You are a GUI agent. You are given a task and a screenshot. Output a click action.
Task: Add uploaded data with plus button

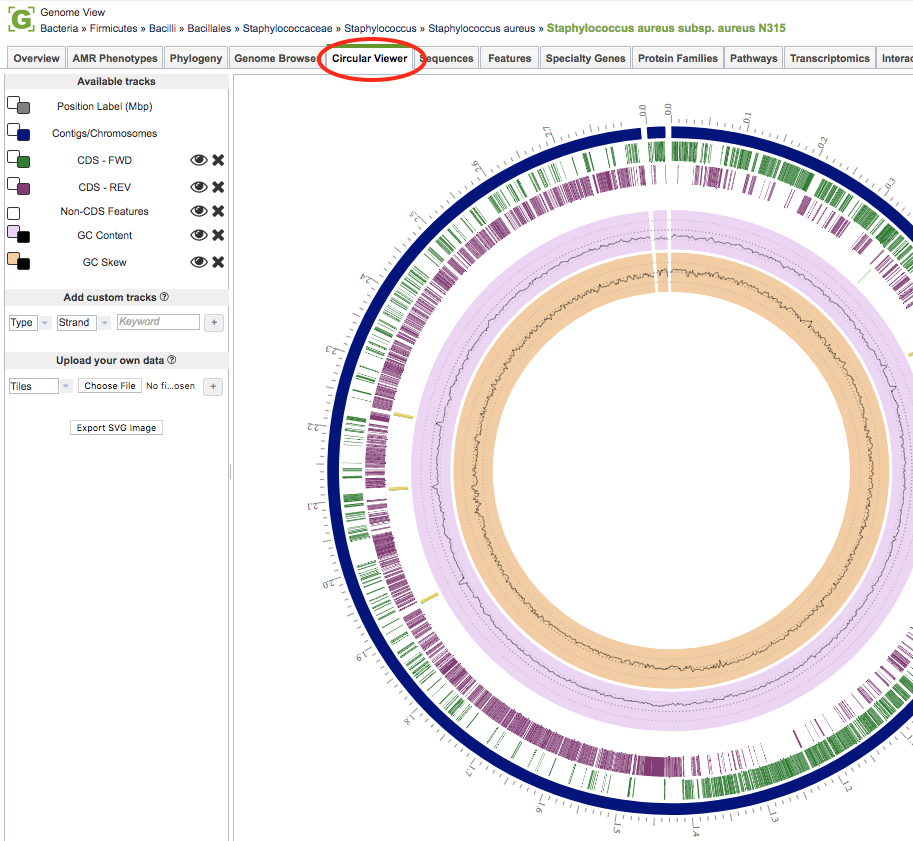213,386
